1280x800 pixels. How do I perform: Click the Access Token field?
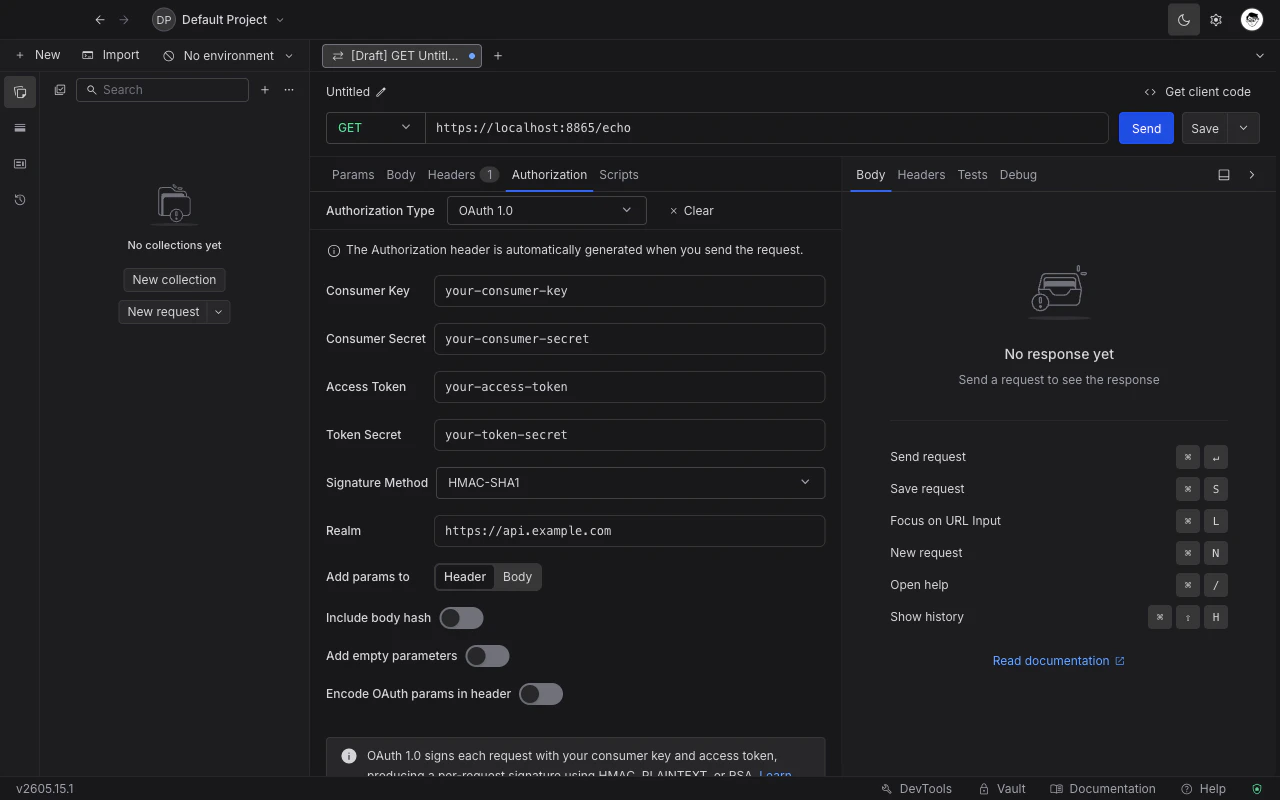click(630, 387)
